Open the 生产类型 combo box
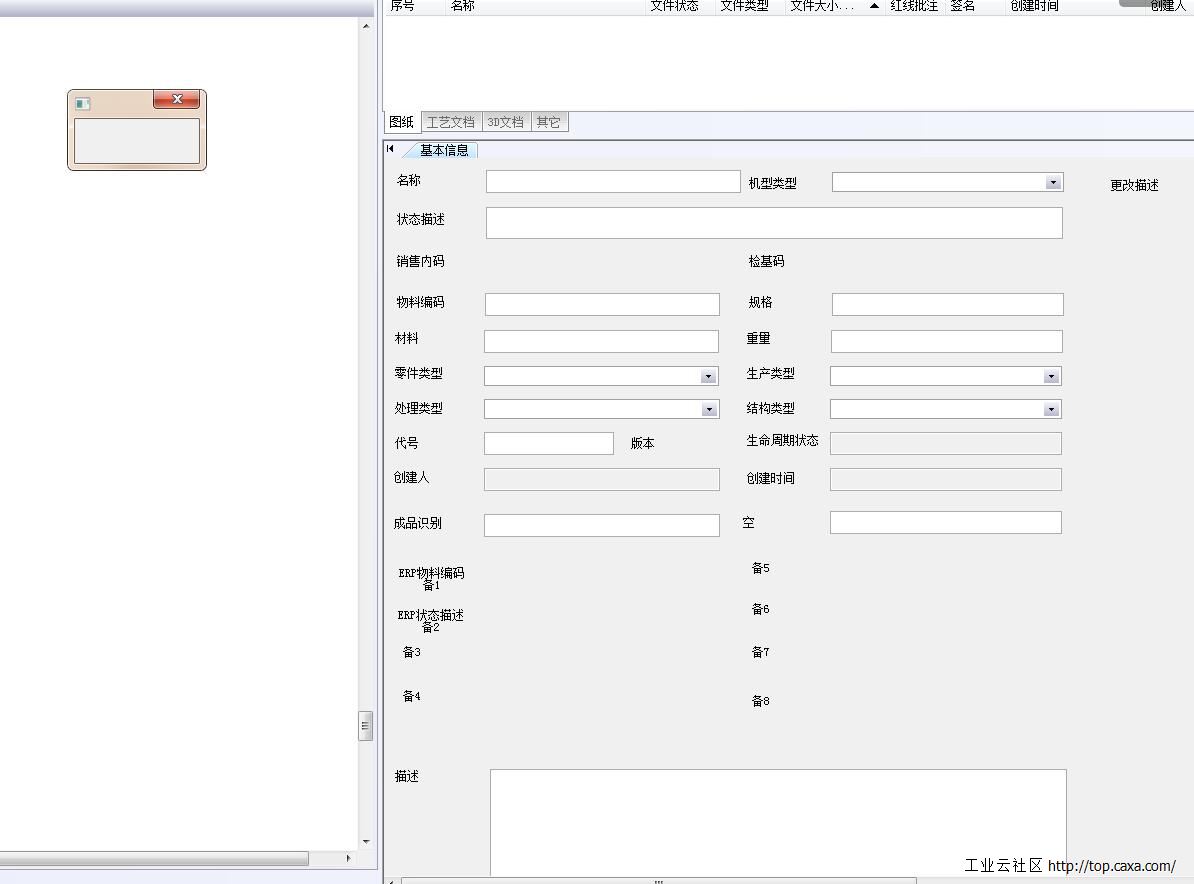The height and width of the screenshot is (884, 1194). coord(1050,377)
